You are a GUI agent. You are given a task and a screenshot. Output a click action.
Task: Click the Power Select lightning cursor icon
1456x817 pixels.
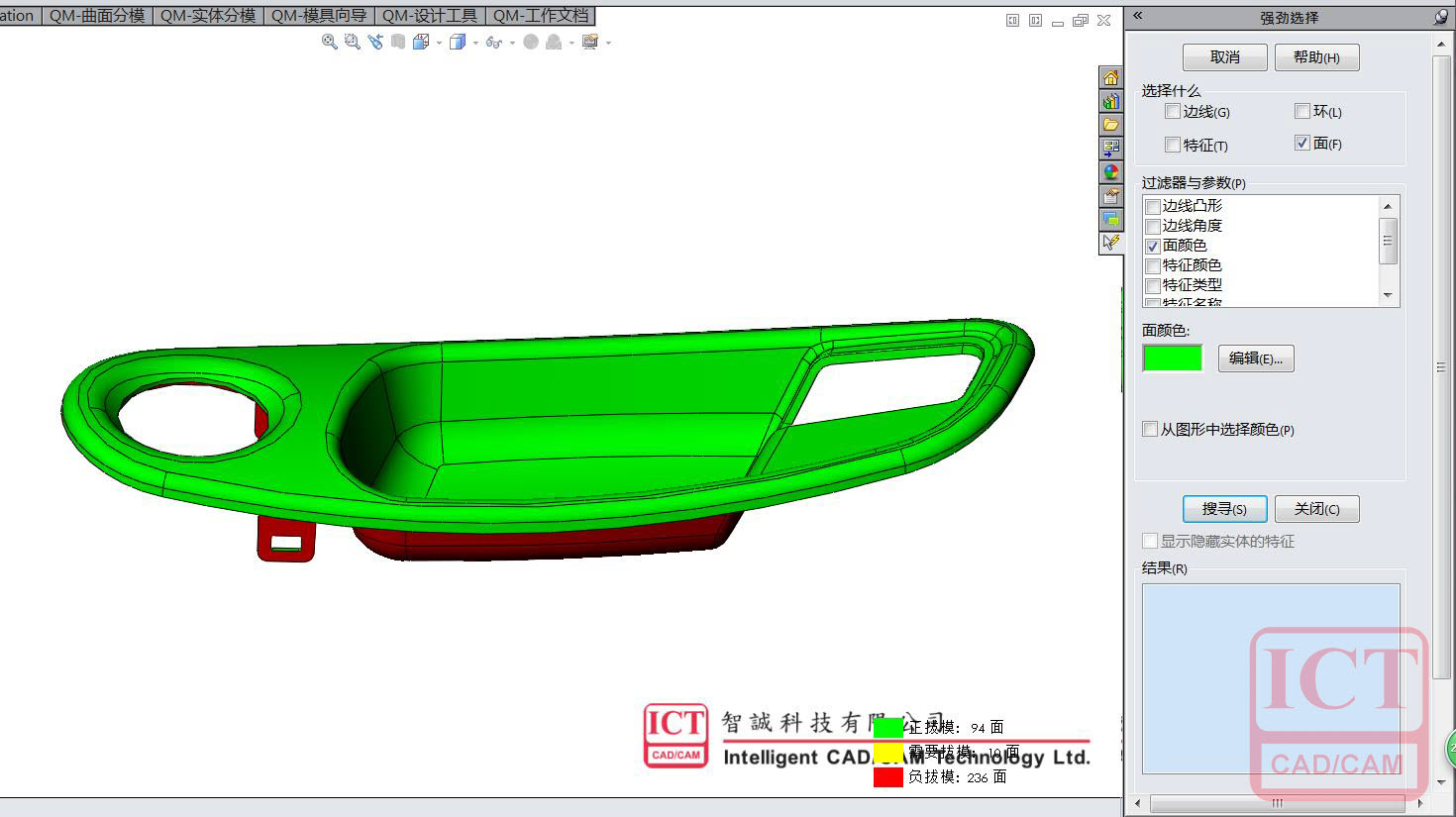click(x=1110, y=243)
